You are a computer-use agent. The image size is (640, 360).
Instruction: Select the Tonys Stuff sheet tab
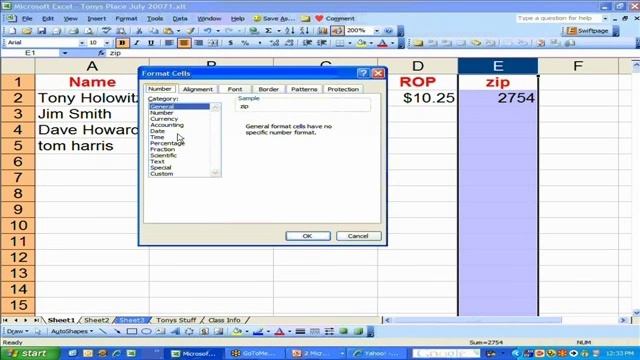176,320
